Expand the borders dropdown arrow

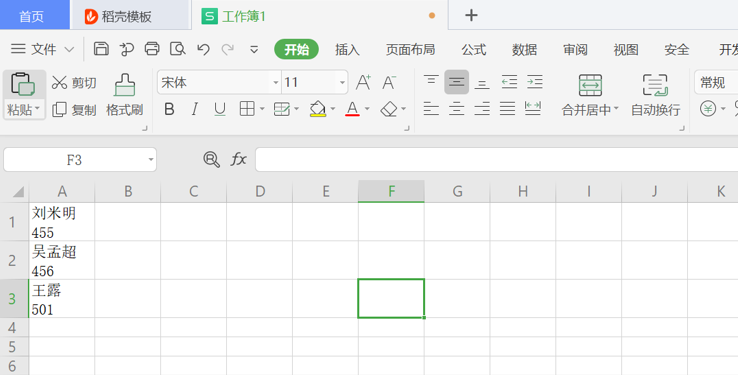[262, 109]
